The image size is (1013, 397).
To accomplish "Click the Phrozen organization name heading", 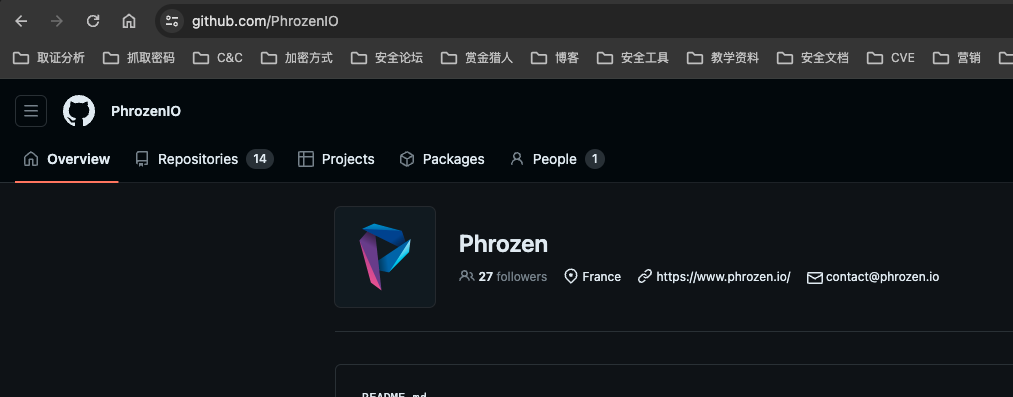I will click(x=503, y=244).
